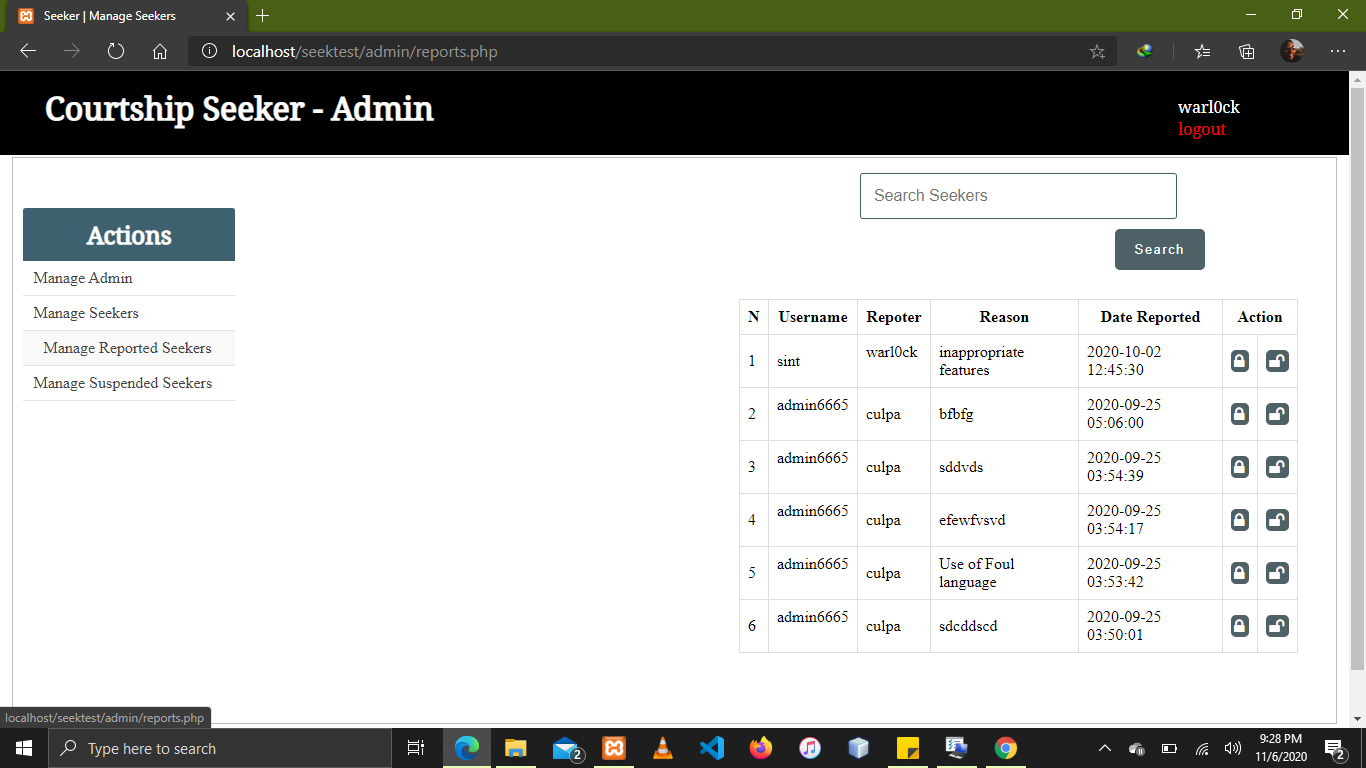Open a new browser tab
The height and width of the screenshot is (768, 1366).
pyautogui.click(x=263, y=16)
